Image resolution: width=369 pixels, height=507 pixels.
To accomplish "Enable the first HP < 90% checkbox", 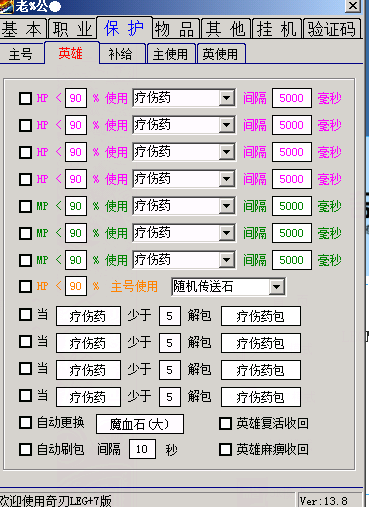I will 25,98.
